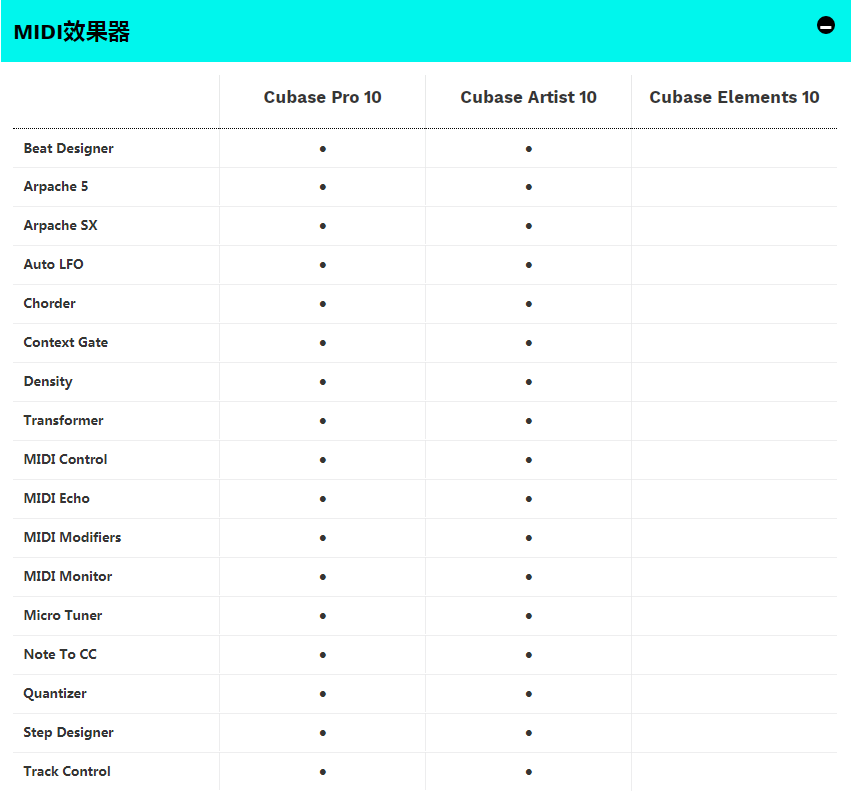Viewport: 867px width, 799px height.
Task: Click Density dot under Cubase Artist 10
Action: 529,382
